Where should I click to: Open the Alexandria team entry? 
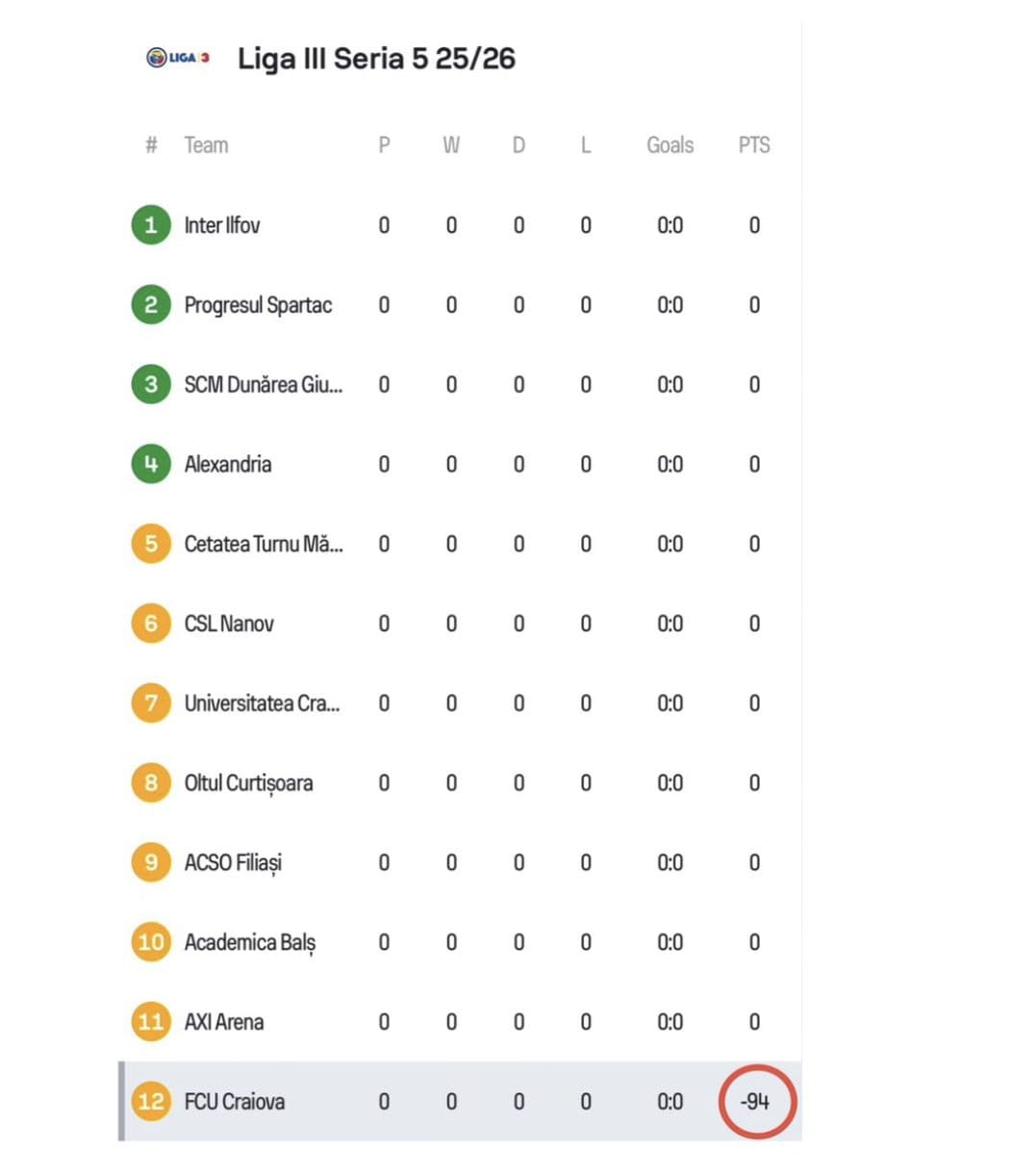[228, 464]
